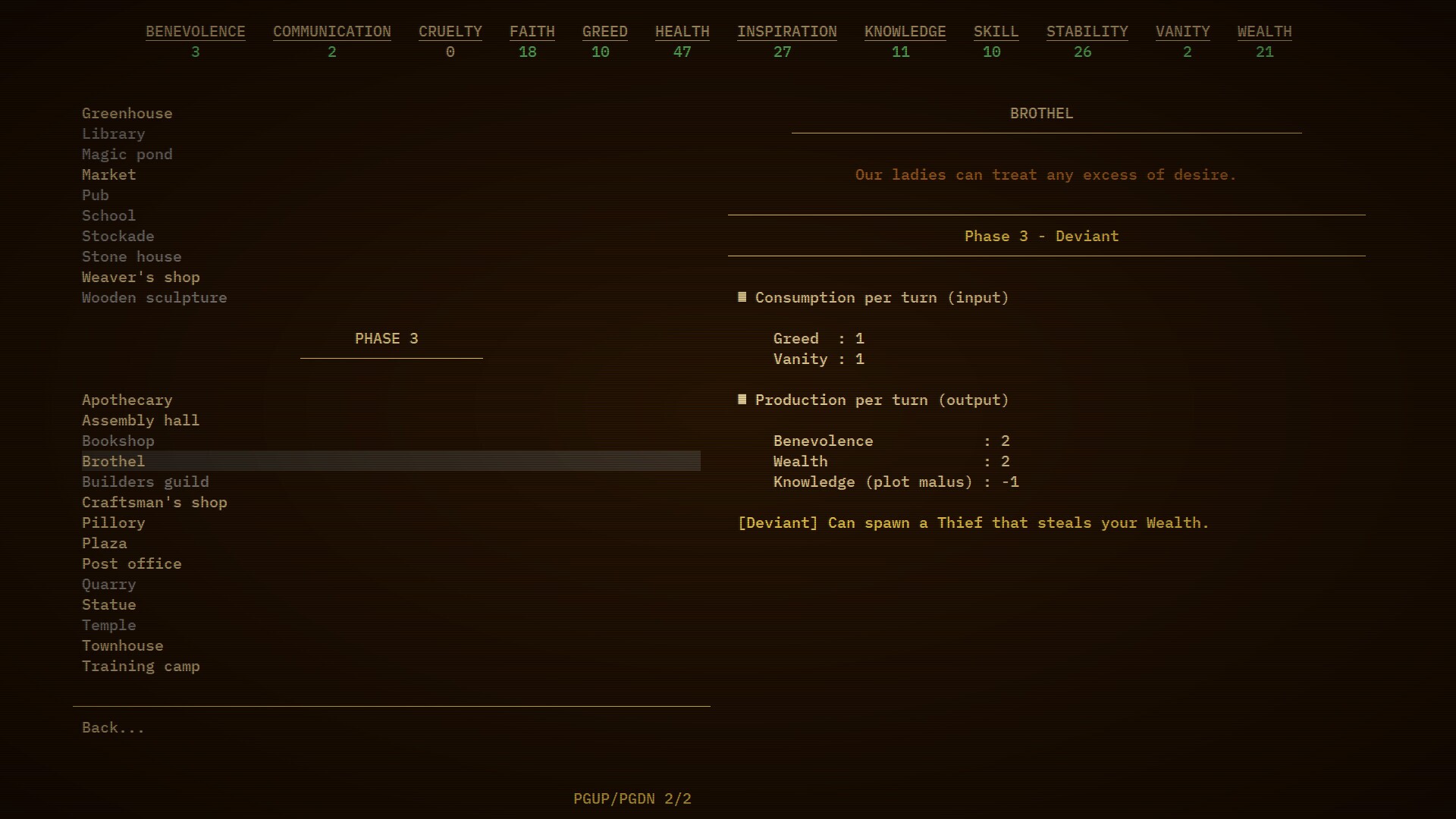
Task: Click the Brothel title header
Action: (x=1042, y=113)
